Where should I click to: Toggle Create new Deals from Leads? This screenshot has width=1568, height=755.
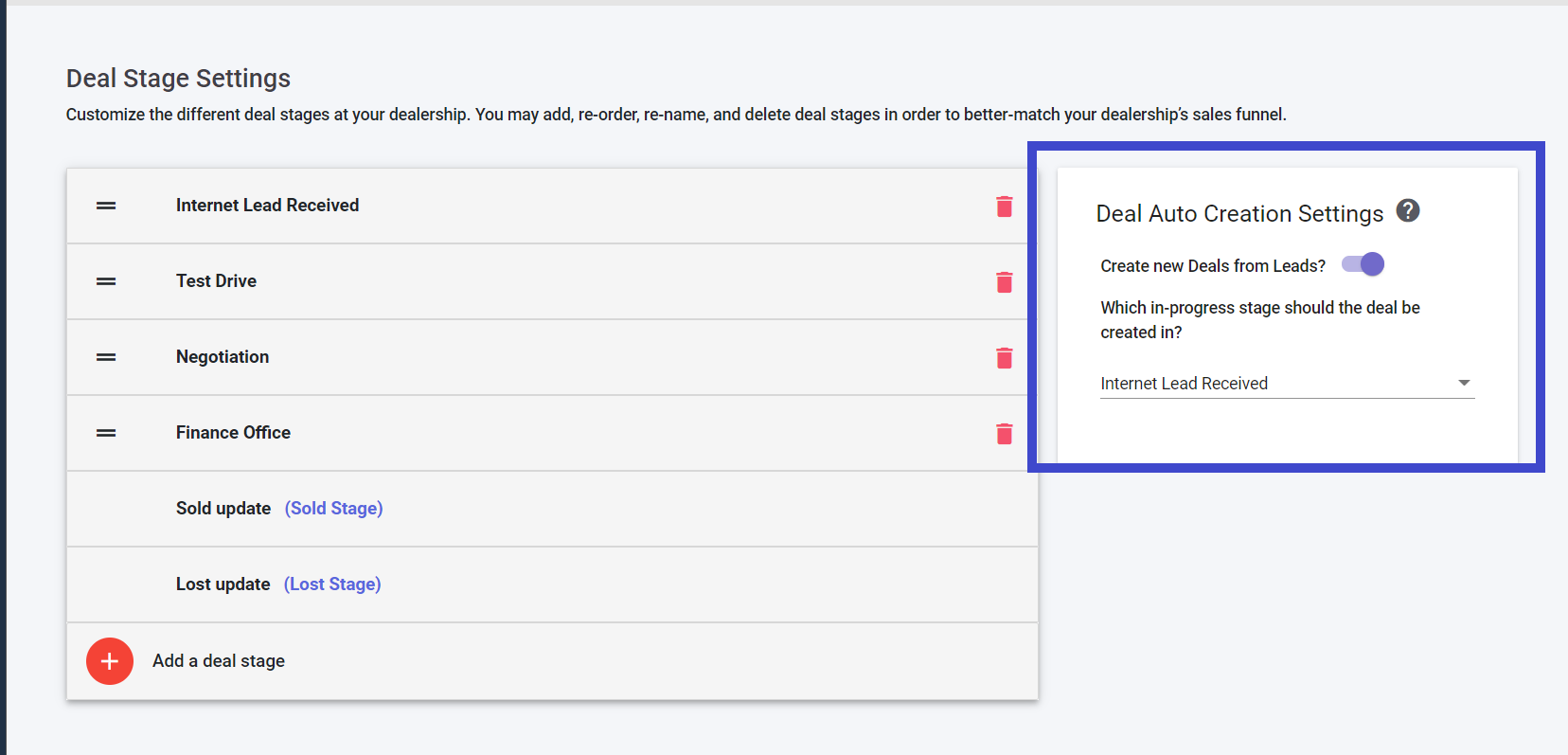point(1363,265)
